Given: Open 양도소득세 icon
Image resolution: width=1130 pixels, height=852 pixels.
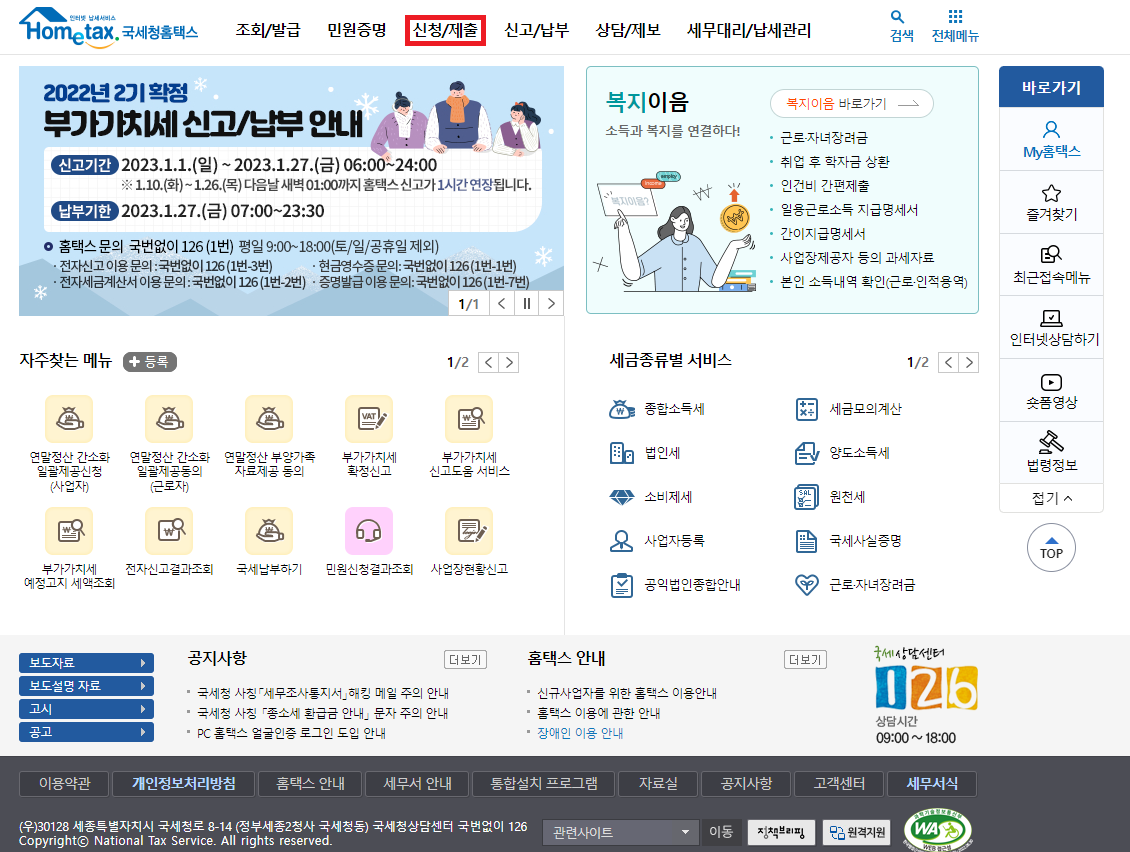Looking at the screenshot, I should pos(806,453).
